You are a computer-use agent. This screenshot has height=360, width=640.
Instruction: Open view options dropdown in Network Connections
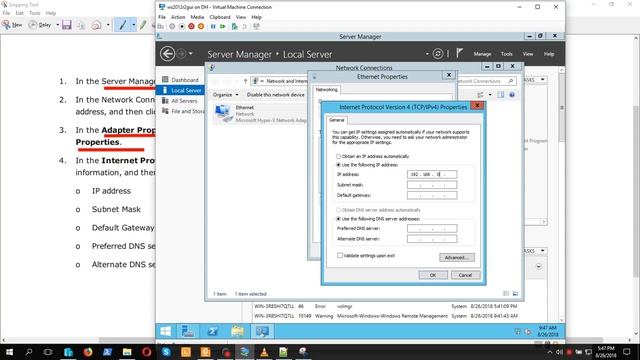[x=490, y=95]
